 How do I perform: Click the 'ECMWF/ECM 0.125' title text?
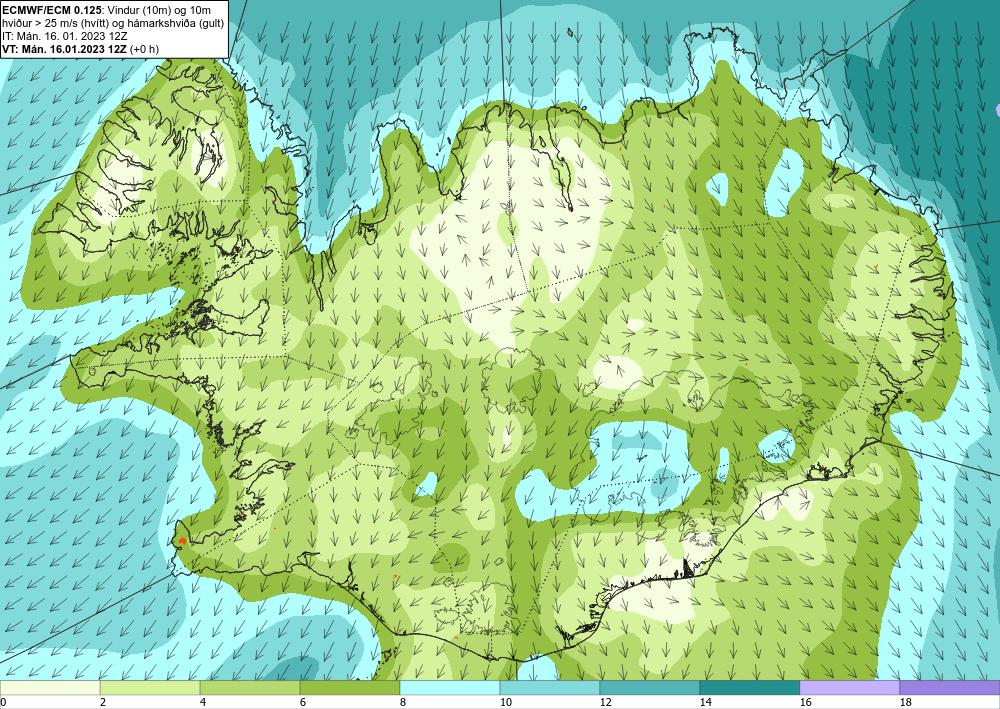tap(52, 10)
